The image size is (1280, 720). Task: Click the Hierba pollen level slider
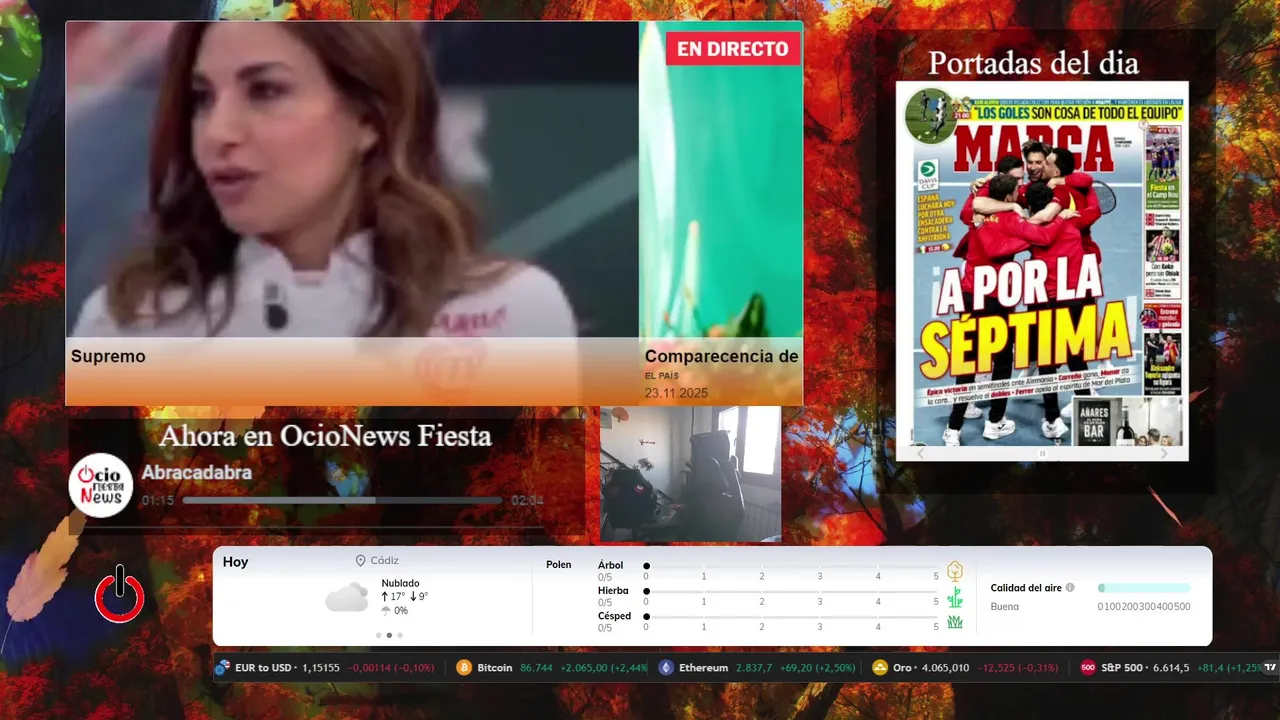click(791, 591)
